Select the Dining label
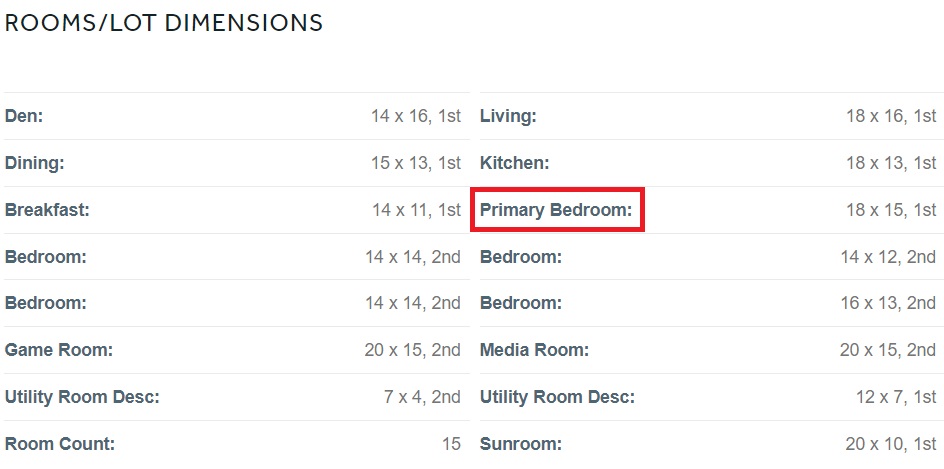This screenshot has width=944, height=469. (x=34, y=163)
